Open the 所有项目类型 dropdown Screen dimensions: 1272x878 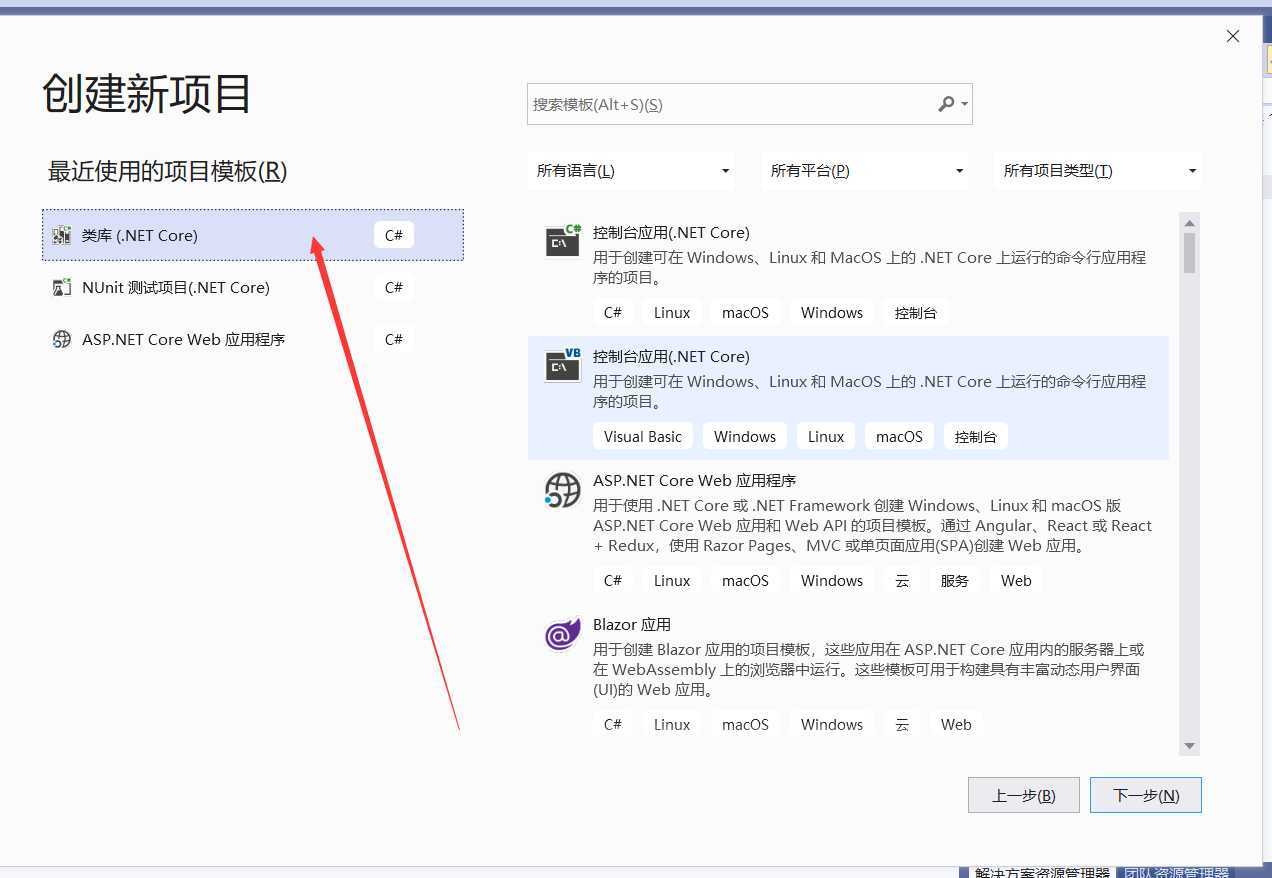click(1099, 171)
